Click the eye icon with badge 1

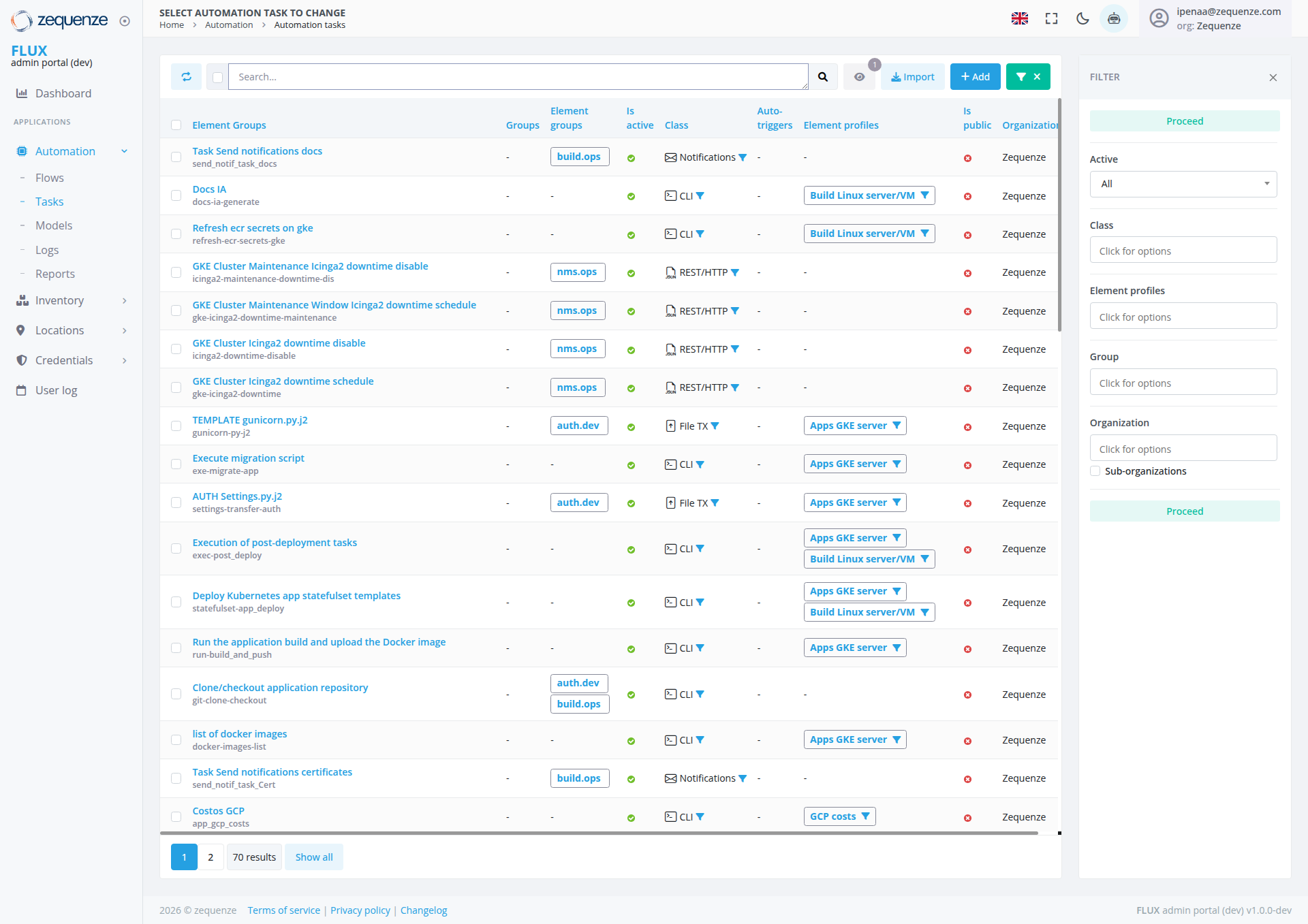(859, 76)
